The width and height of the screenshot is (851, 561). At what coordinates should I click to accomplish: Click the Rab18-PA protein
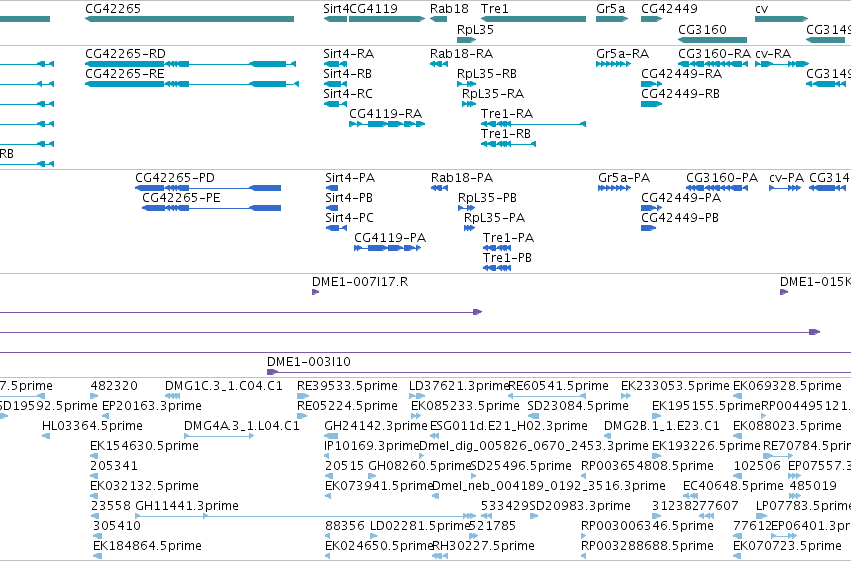439,188
